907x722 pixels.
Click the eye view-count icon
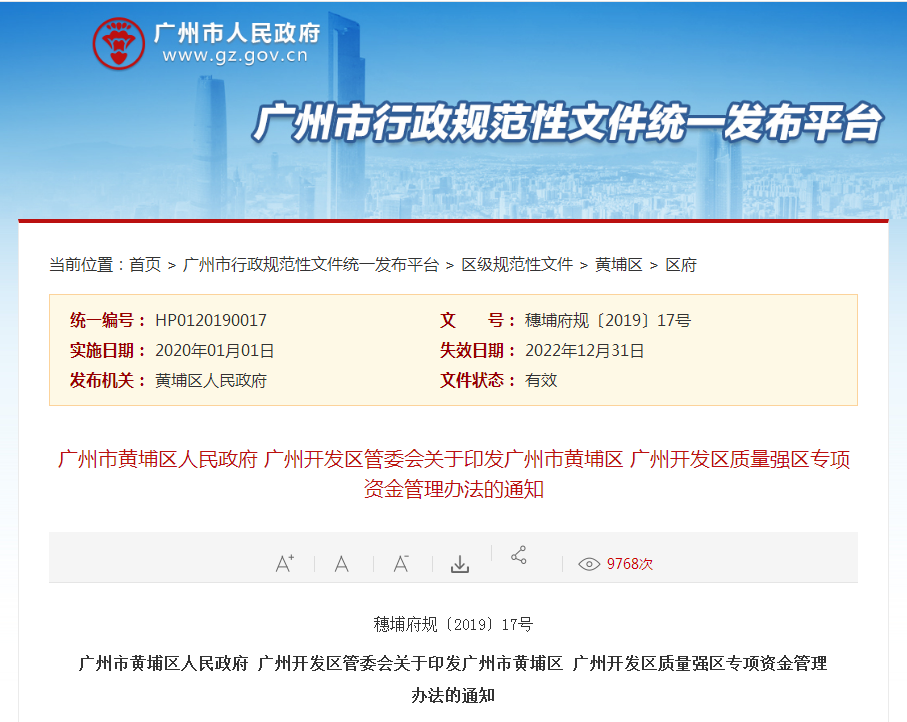pos(589,564)
